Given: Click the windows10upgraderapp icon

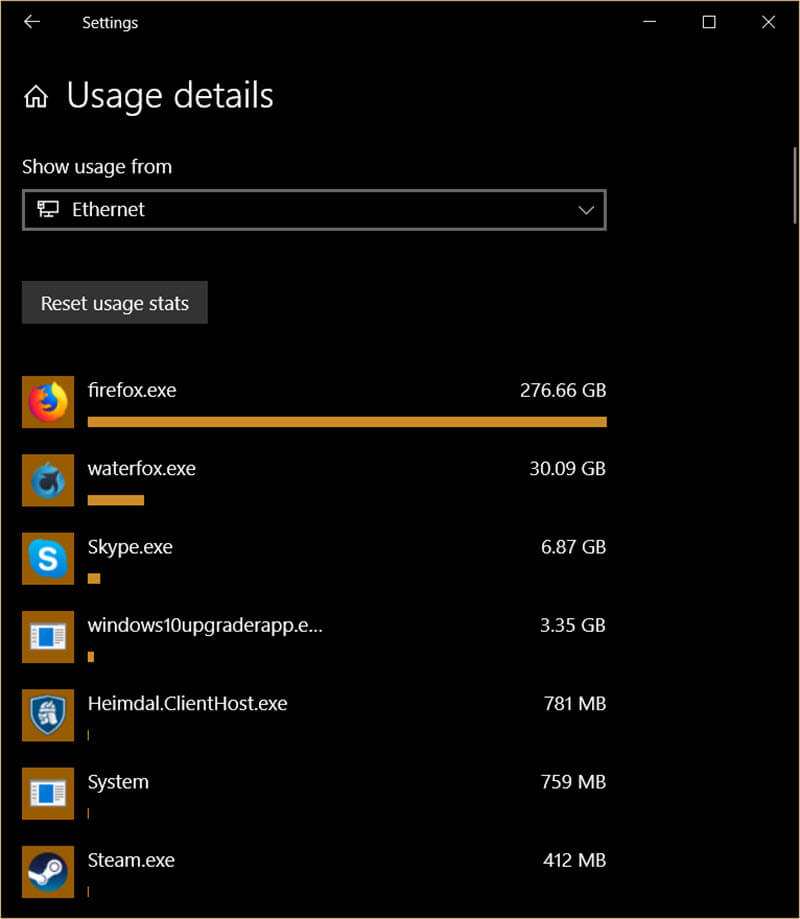Looking at the screenshot, I should (x=48, y=637).
